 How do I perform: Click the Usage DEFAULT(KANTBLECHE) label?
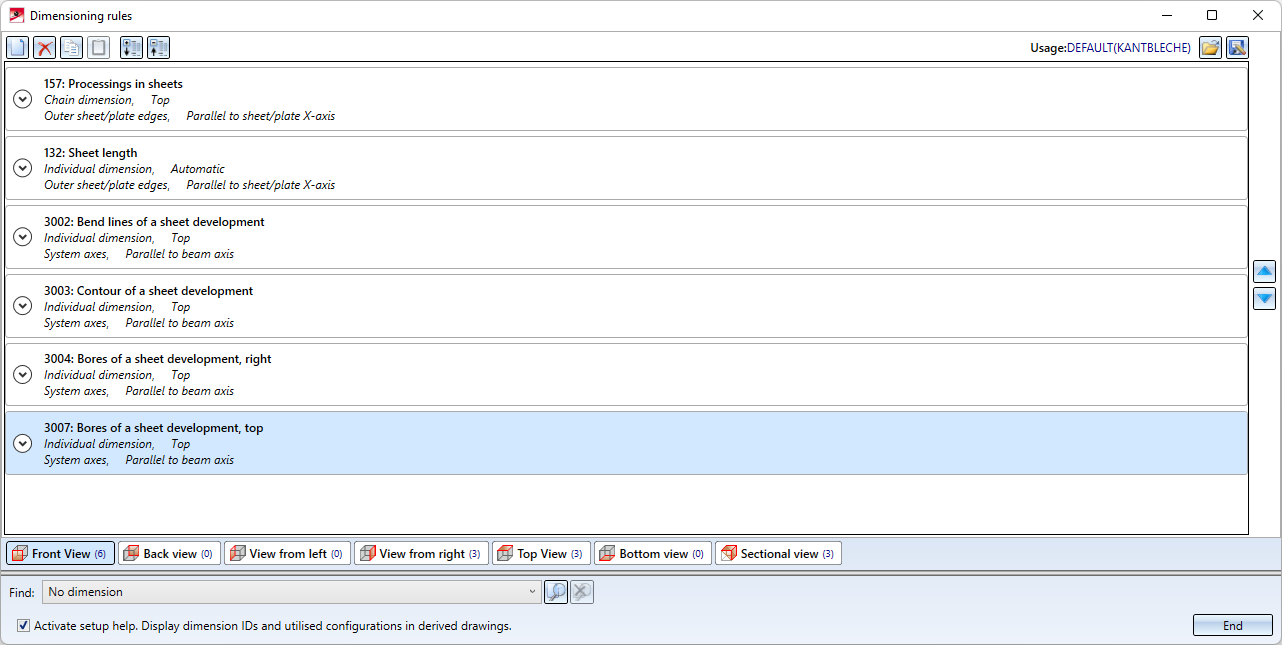click(x=1110, y=48)
